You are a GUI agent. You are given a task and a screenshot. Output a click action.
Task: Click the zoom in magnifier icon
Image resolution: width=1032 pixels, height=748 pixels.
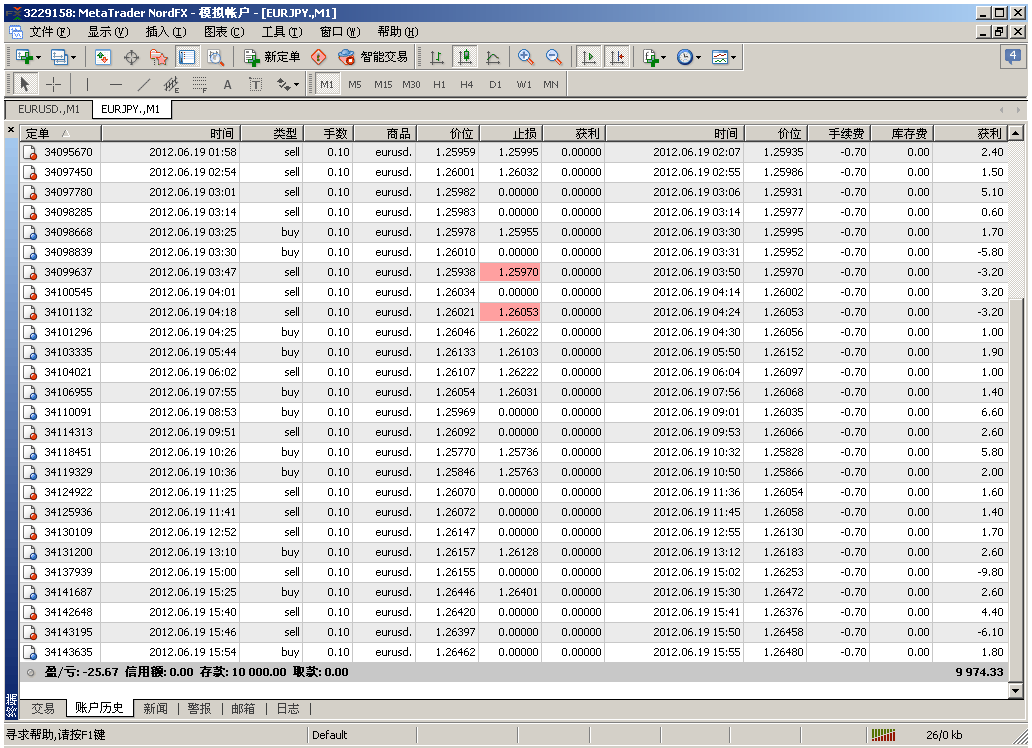[525, 57]
